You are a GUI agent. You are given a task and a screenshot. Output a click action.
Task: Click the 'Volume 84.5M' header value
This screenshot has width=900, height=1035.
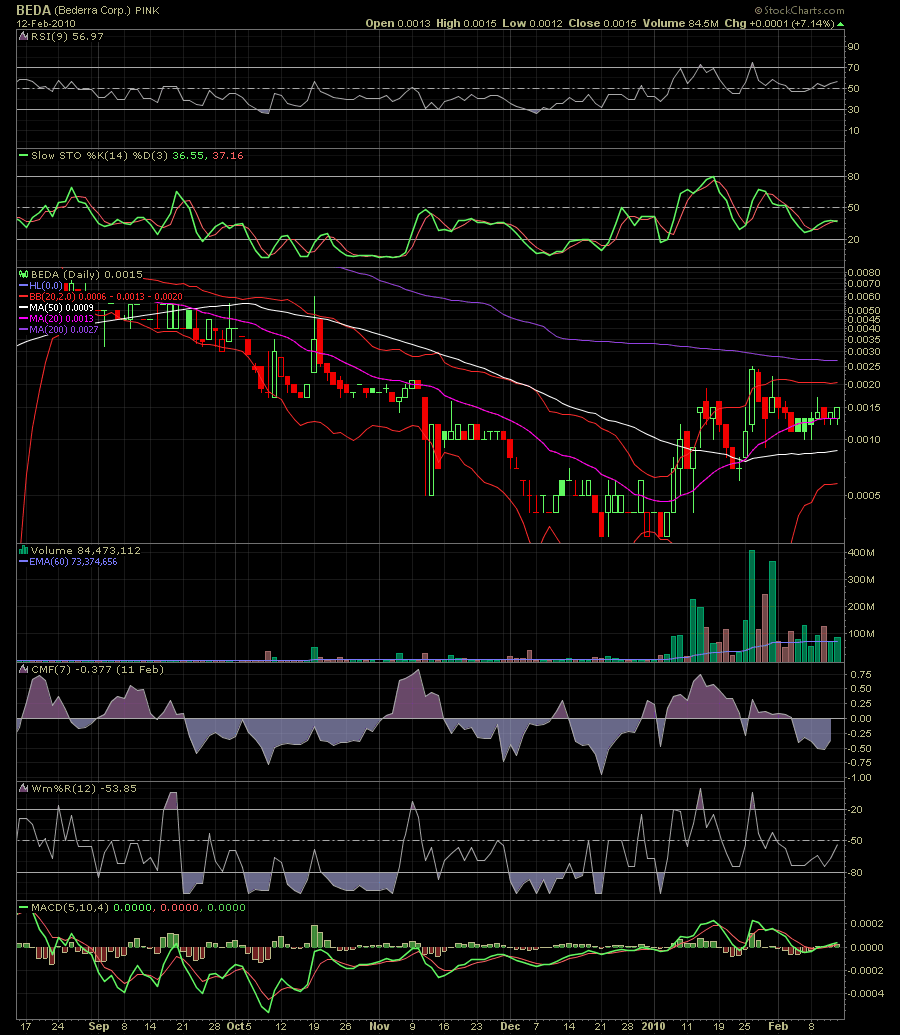click(x=681, y=23)
